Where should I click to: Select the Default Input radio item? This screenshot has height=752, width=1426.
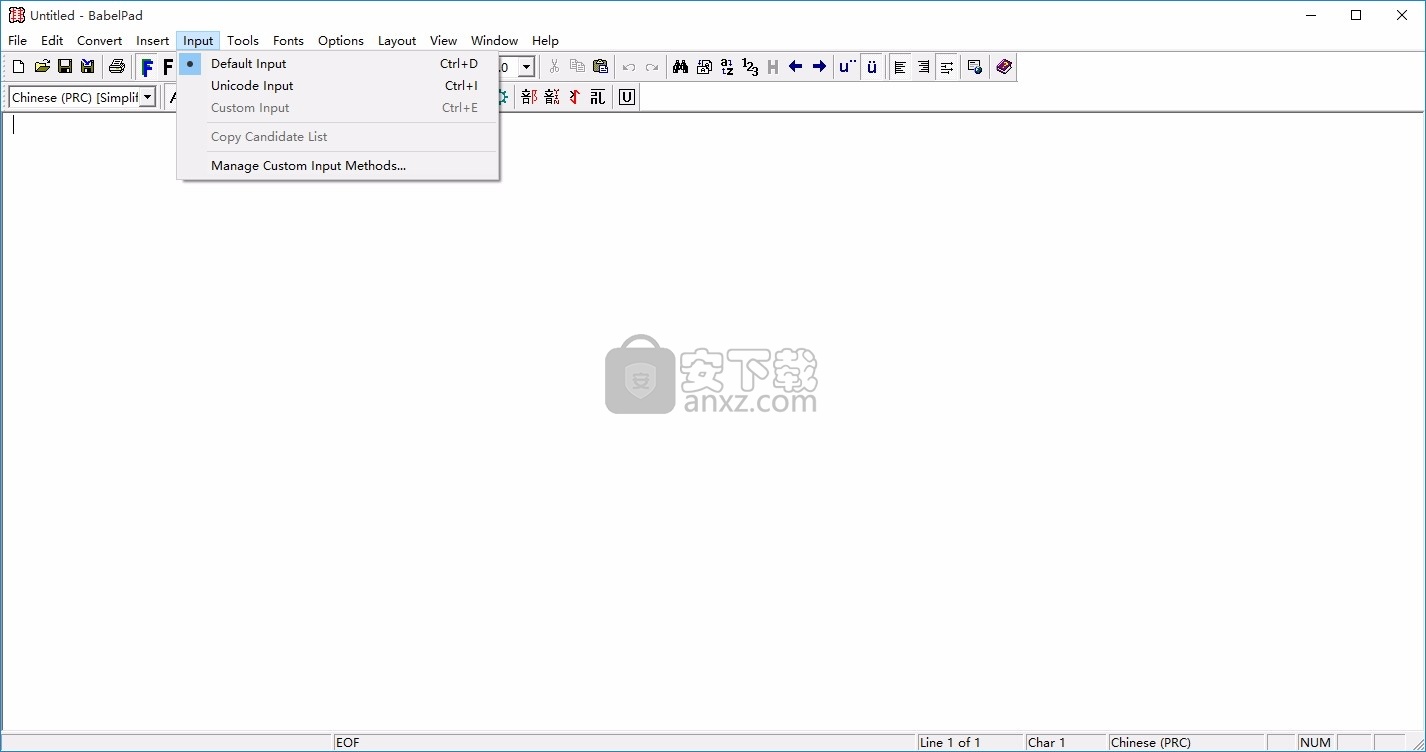click(338, 64)
